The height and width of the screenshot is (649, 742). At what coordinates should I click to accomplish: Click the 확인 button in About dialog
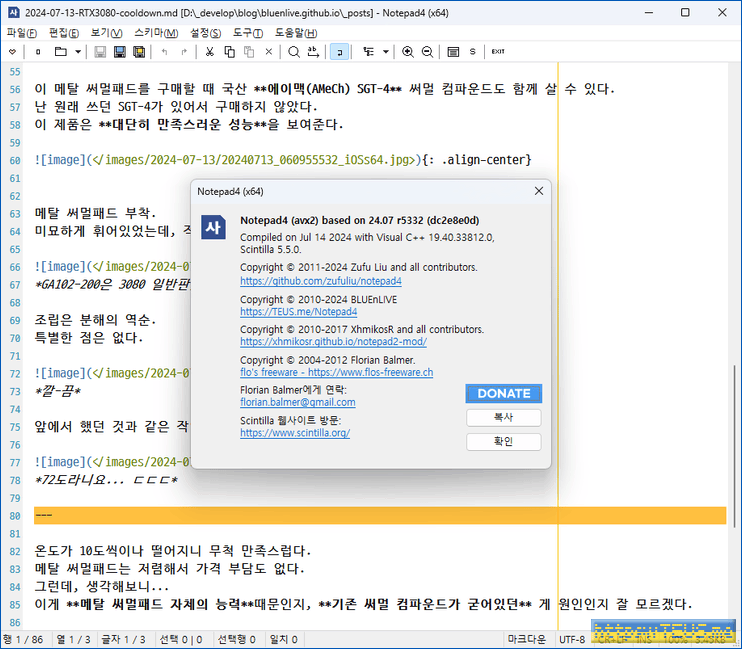(503, 442)
